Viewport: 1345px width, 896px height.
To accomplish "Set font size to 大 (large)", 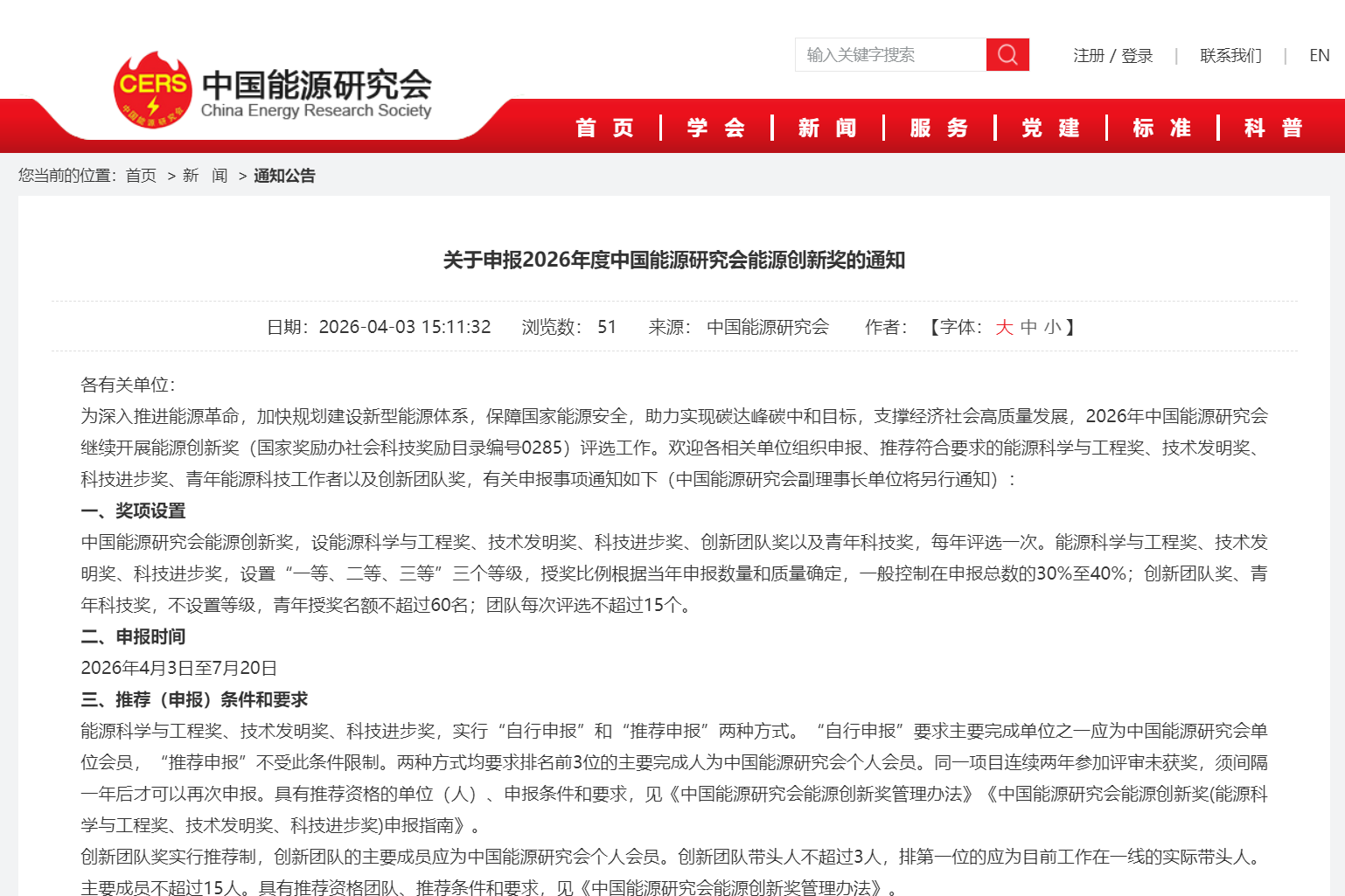I will click(x=1004, y=327).
